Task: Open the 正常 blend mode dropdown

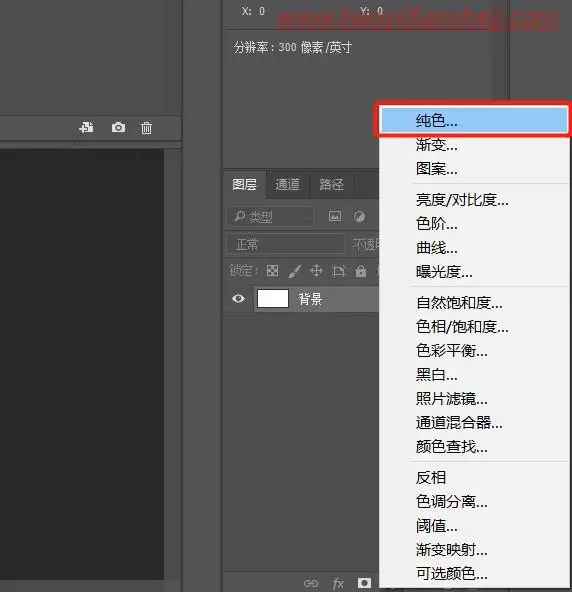Action: click(x=286, y=244)
